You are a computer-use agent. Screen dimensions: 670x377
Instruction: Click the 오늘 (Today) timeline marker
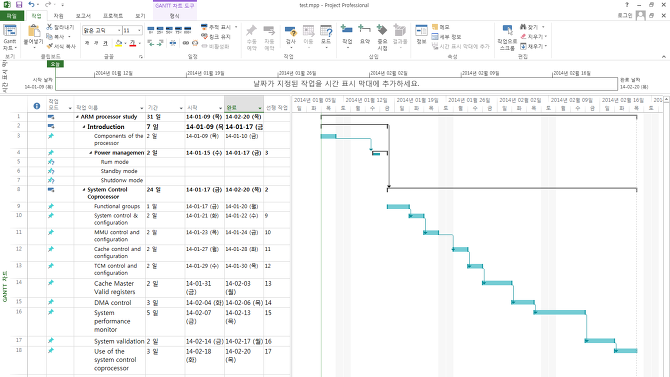point(56,64)
